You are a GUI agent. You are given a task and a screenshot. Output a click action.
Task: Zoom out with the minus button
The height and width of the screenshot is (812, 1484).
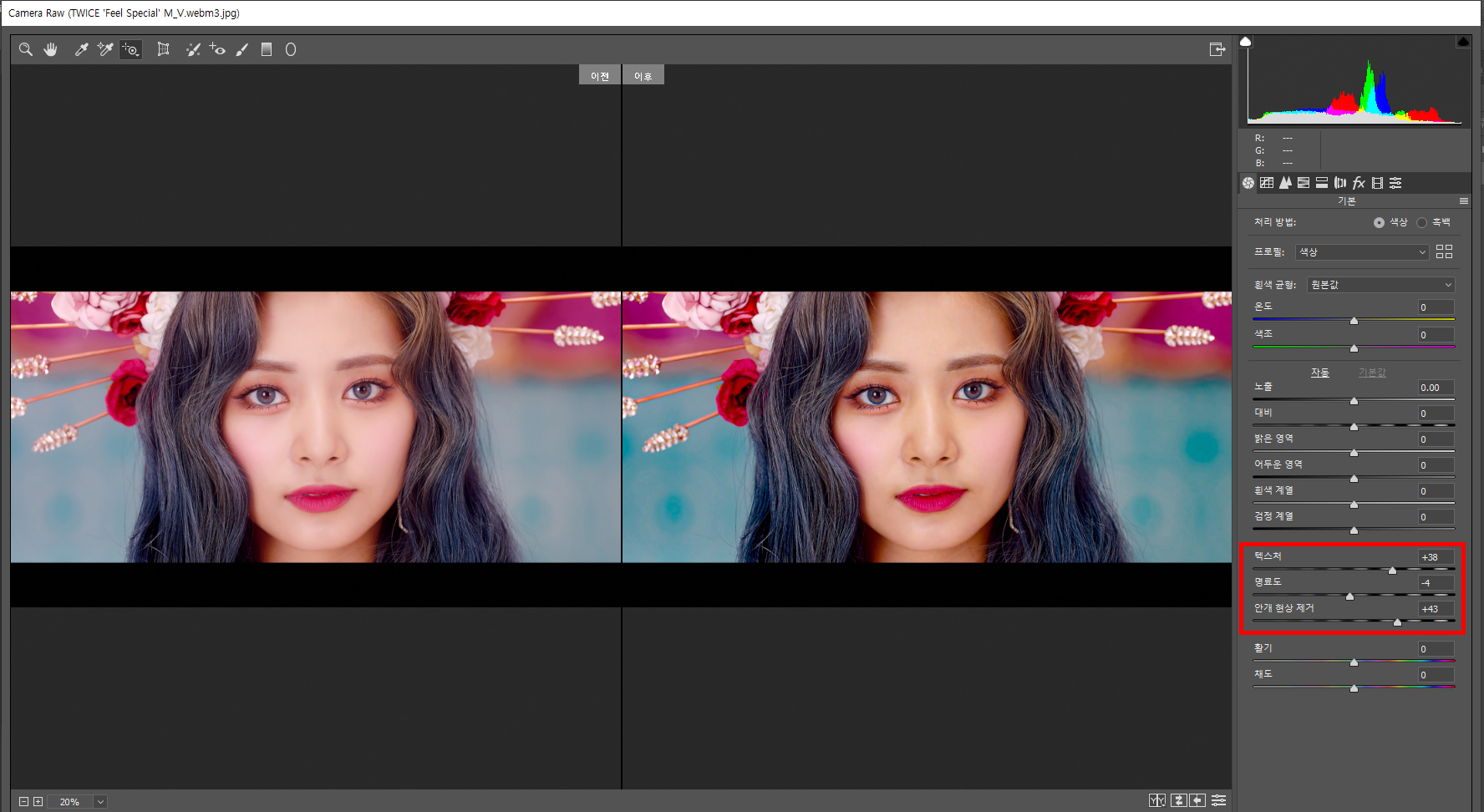[23, 801]
